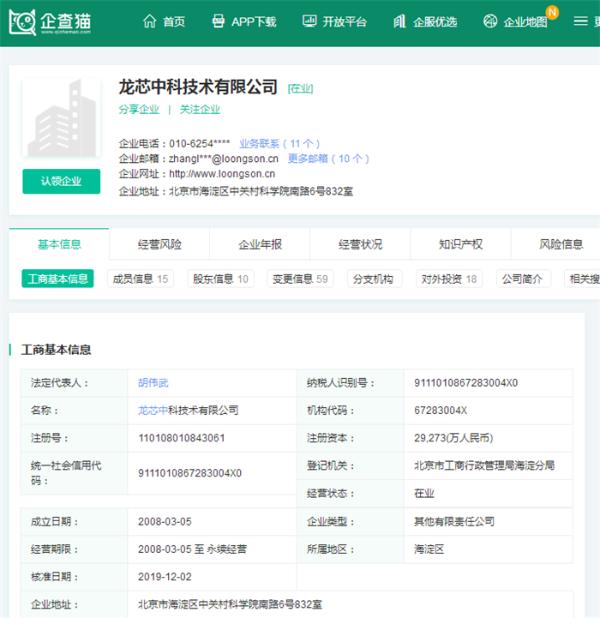The height and width of the screenshot is (618, 600).
Task: Open legal representative 胡伟武 link
Action: [x=153, y=383]
